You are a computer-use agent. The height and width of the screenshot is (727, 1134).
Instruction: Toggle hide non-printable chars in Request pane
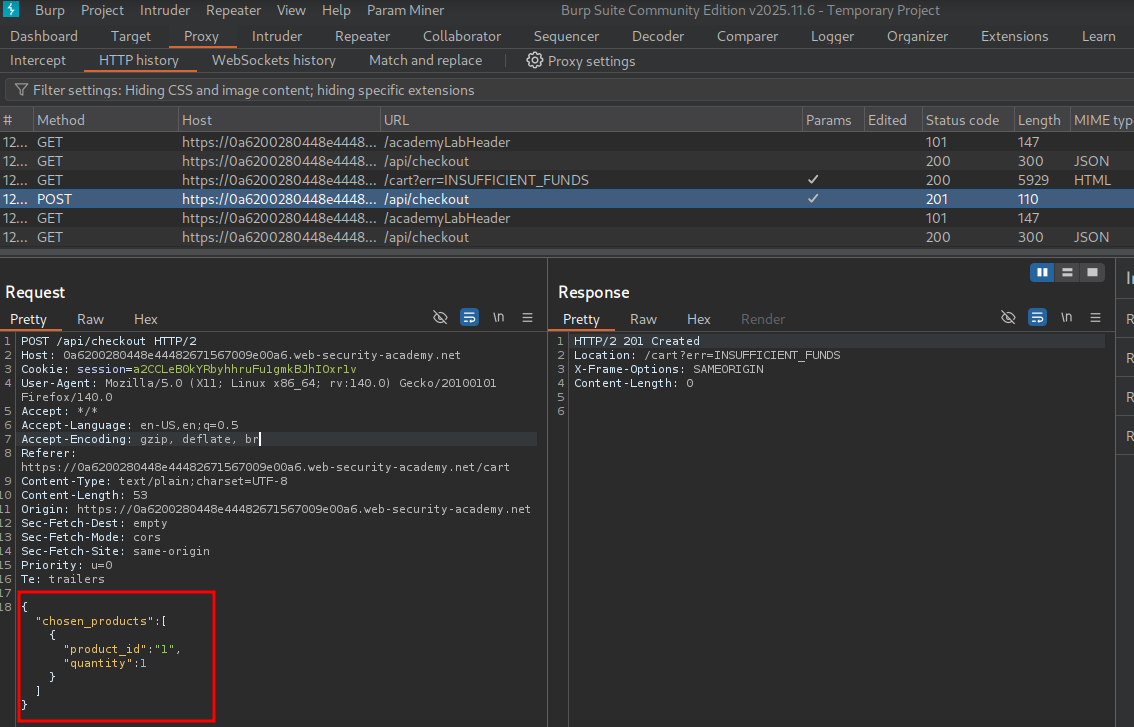click(x=440, y=318)
